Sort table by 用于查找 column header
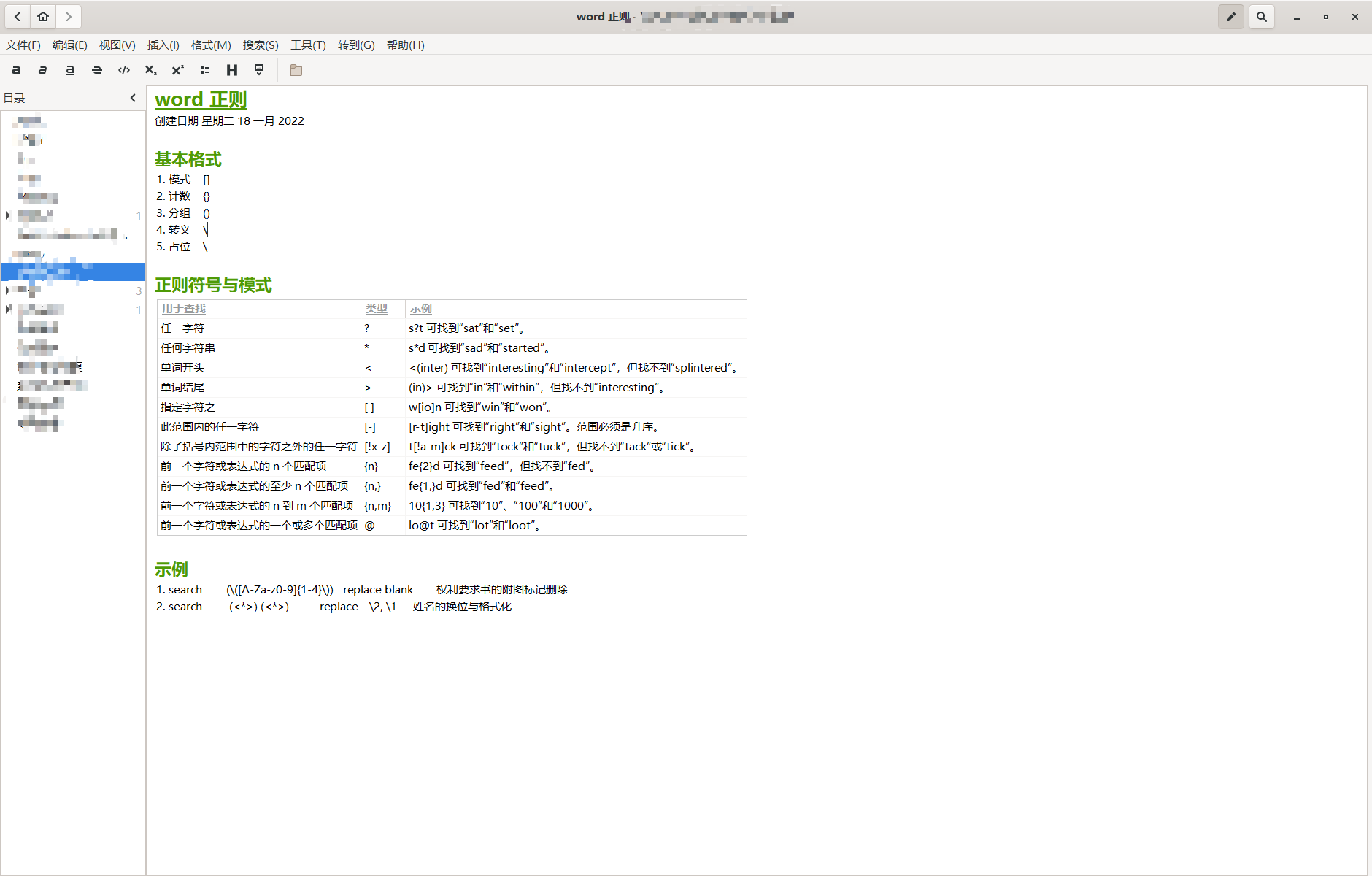The image size is (1372, 876). click(x=259, y=309)
